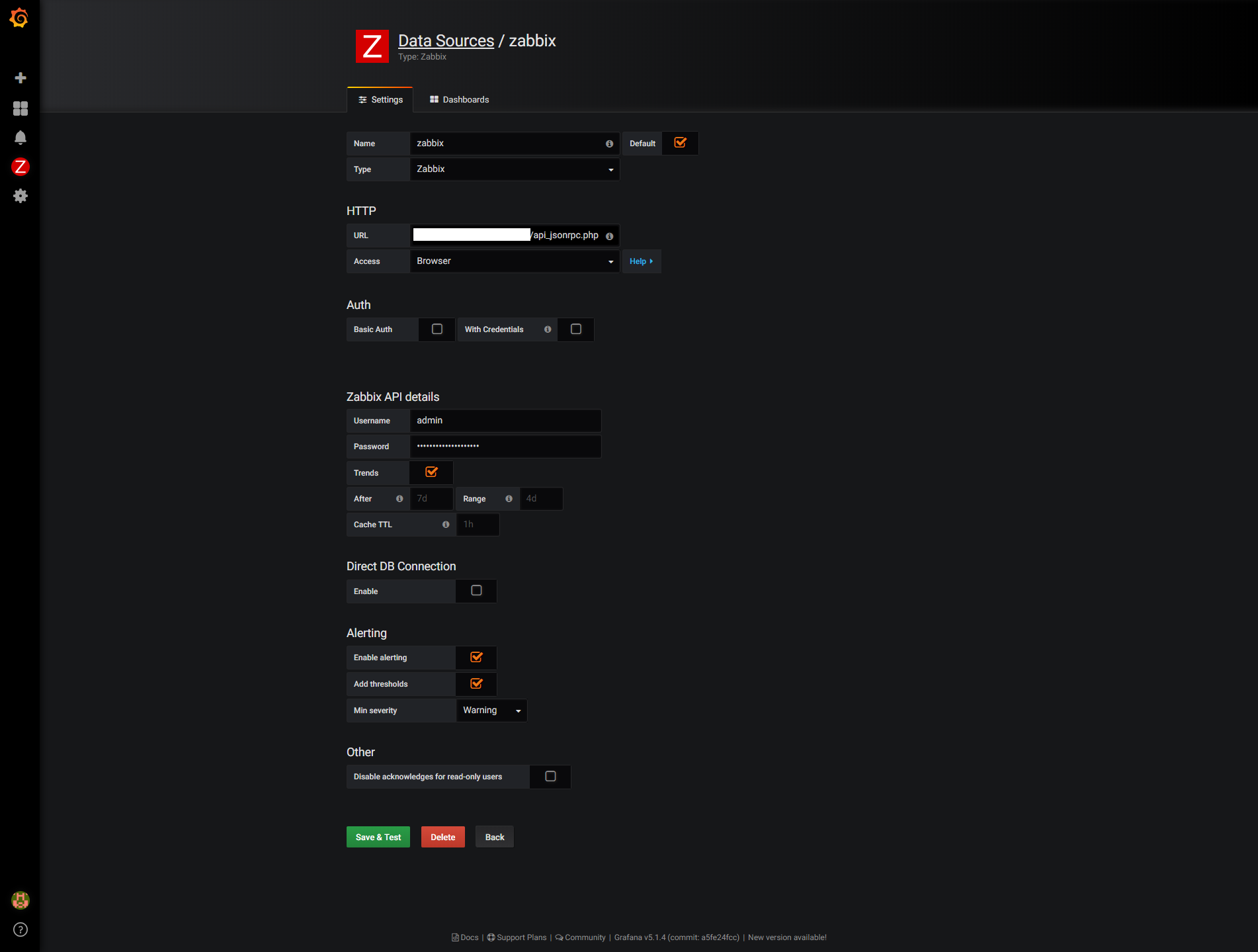
Task: Click the Range field info icon
Action: [509, 499]
